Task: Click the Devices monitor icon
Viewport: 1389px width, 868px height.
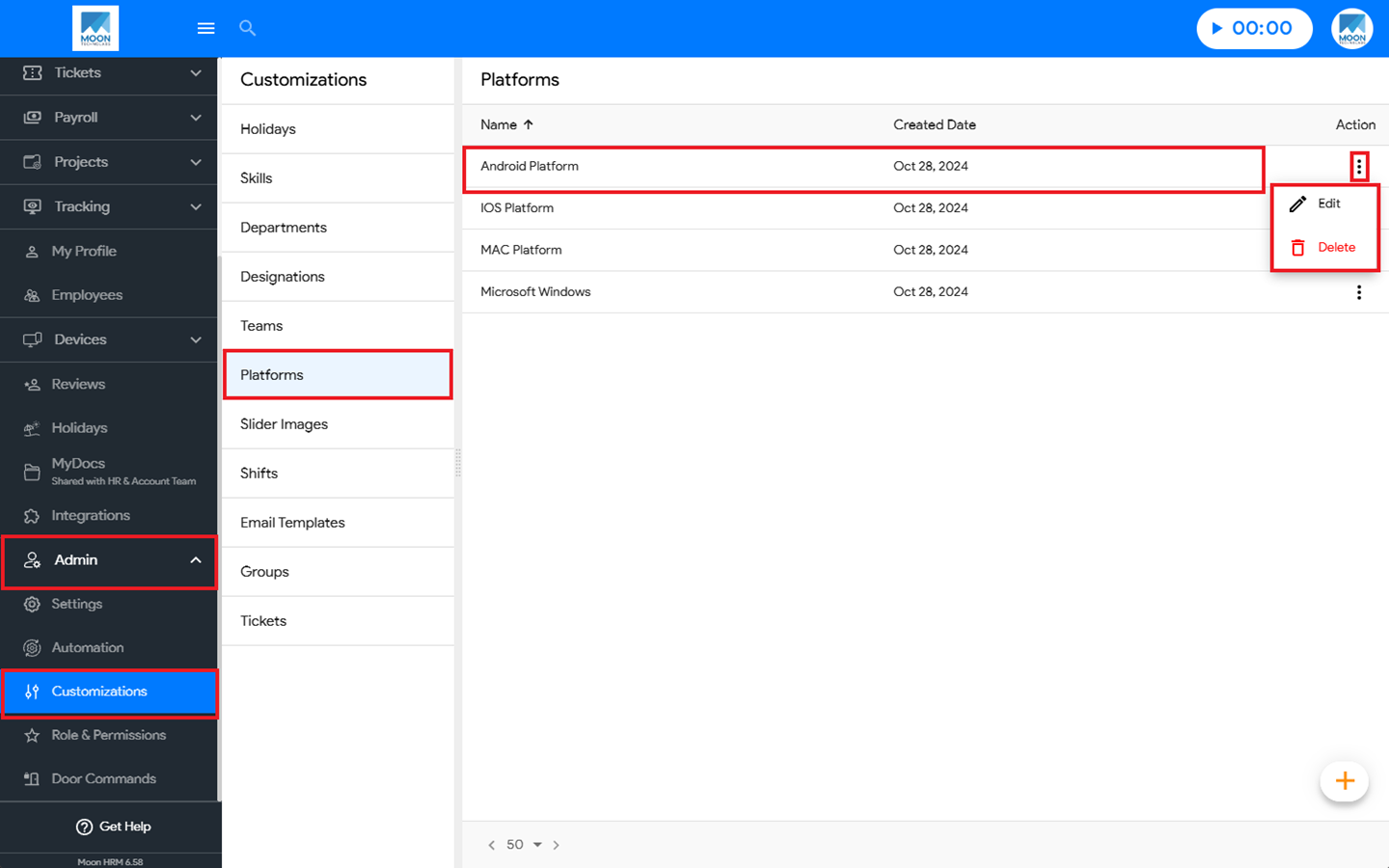Action: click(33, 339)
